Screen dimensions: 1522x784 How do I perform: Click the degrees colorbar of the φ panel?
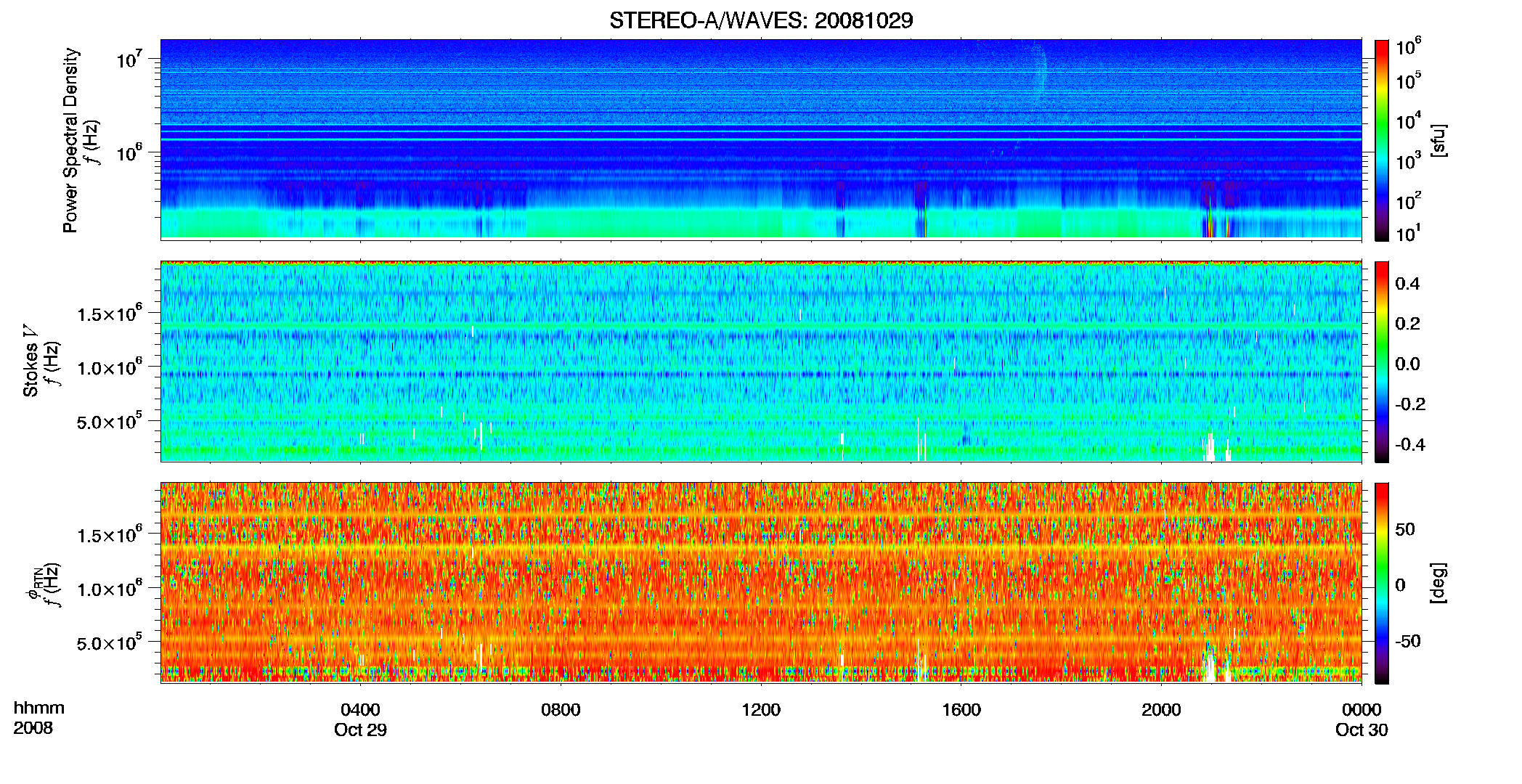tap(1382, 583)
